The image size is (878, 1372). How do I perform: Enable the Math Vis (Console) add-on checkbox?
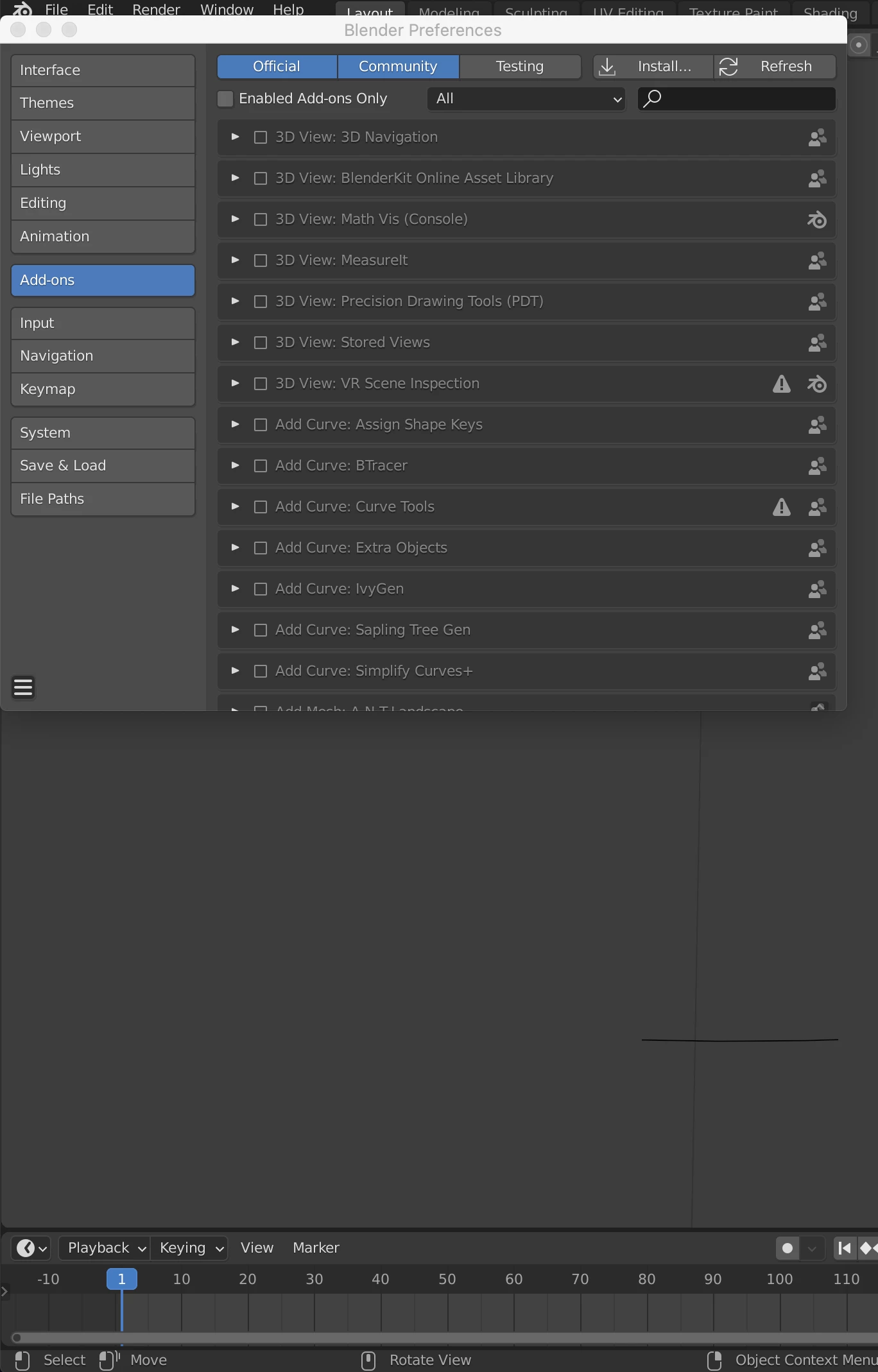click(x=261, y=219)
